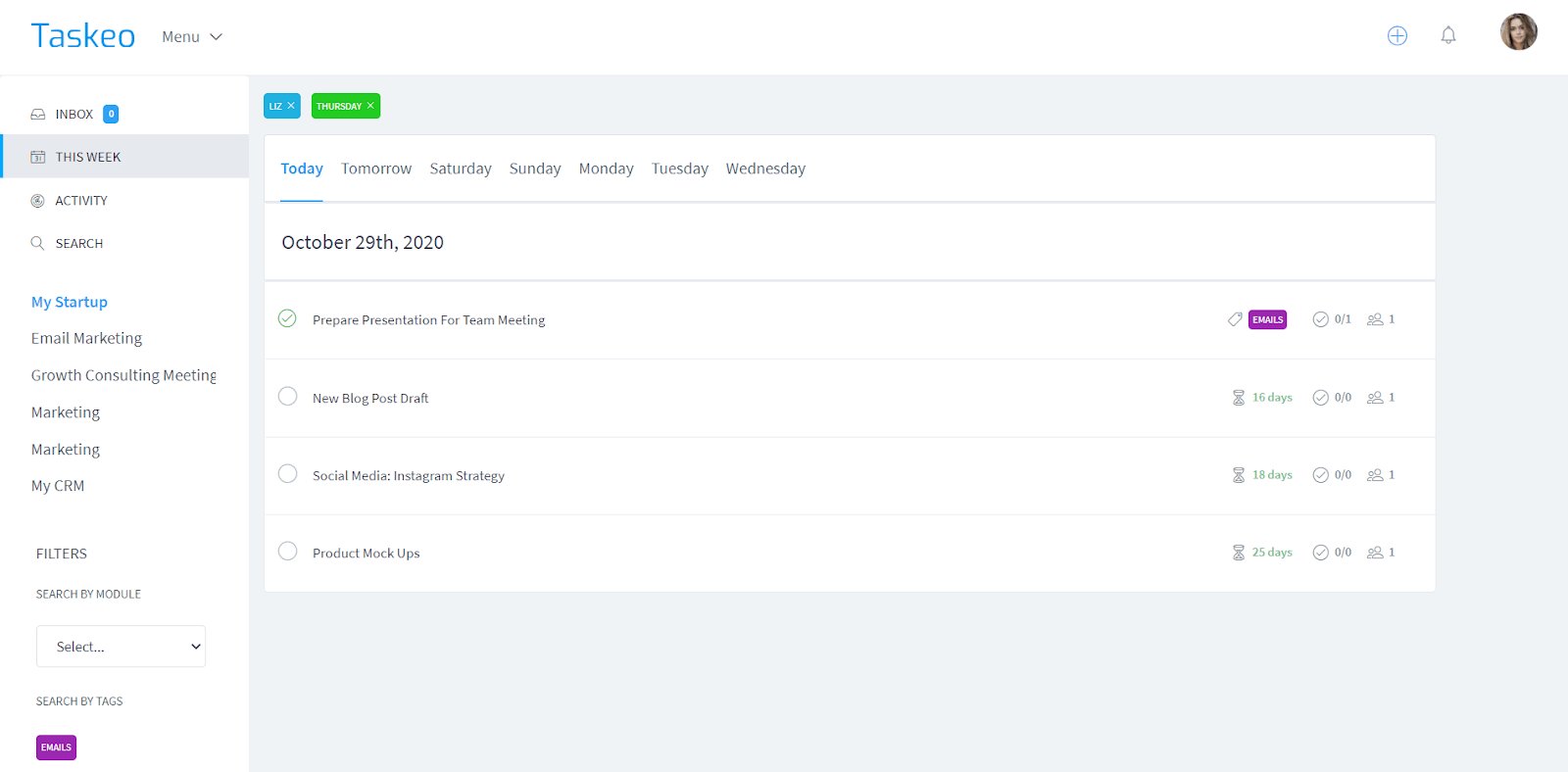Switch to the Wednesday tab
The height and width of the screenshot is (772, 1568).
pyautogui.click(x=765, y=169)
